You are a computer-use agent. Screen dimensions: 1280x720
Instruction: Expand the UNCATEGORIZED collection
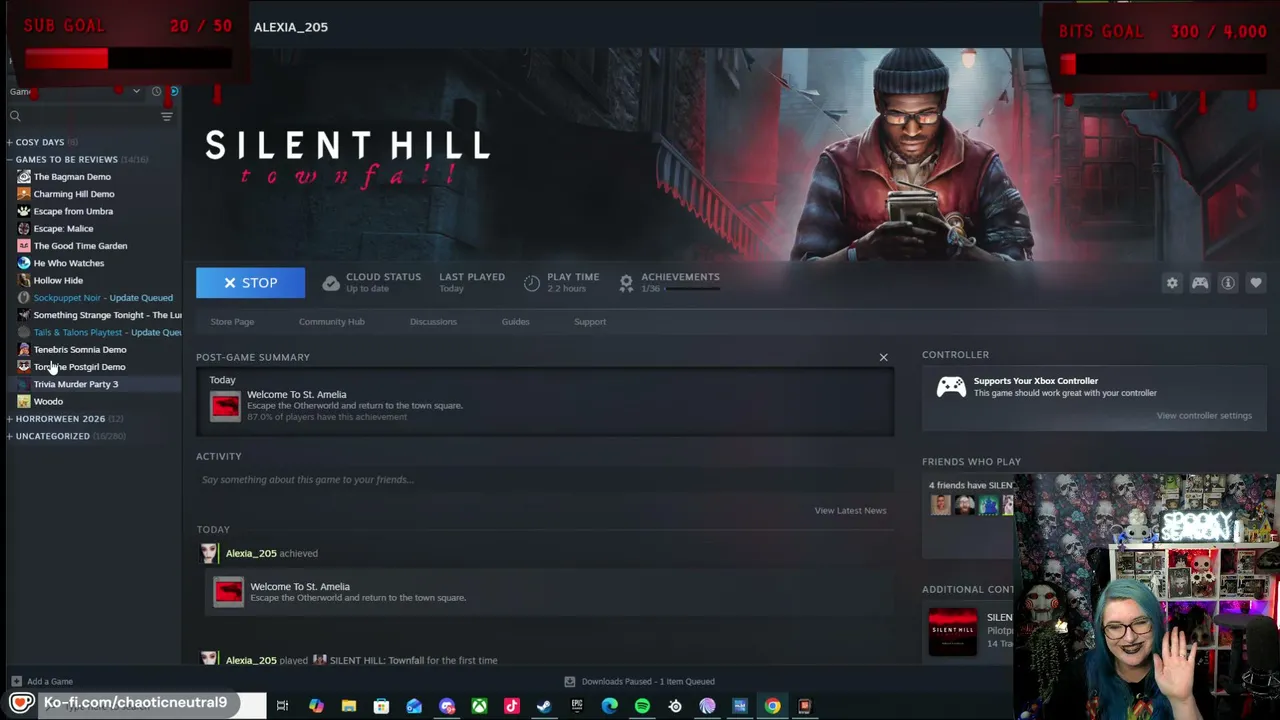pyautogui.click(x=10, y=436)
